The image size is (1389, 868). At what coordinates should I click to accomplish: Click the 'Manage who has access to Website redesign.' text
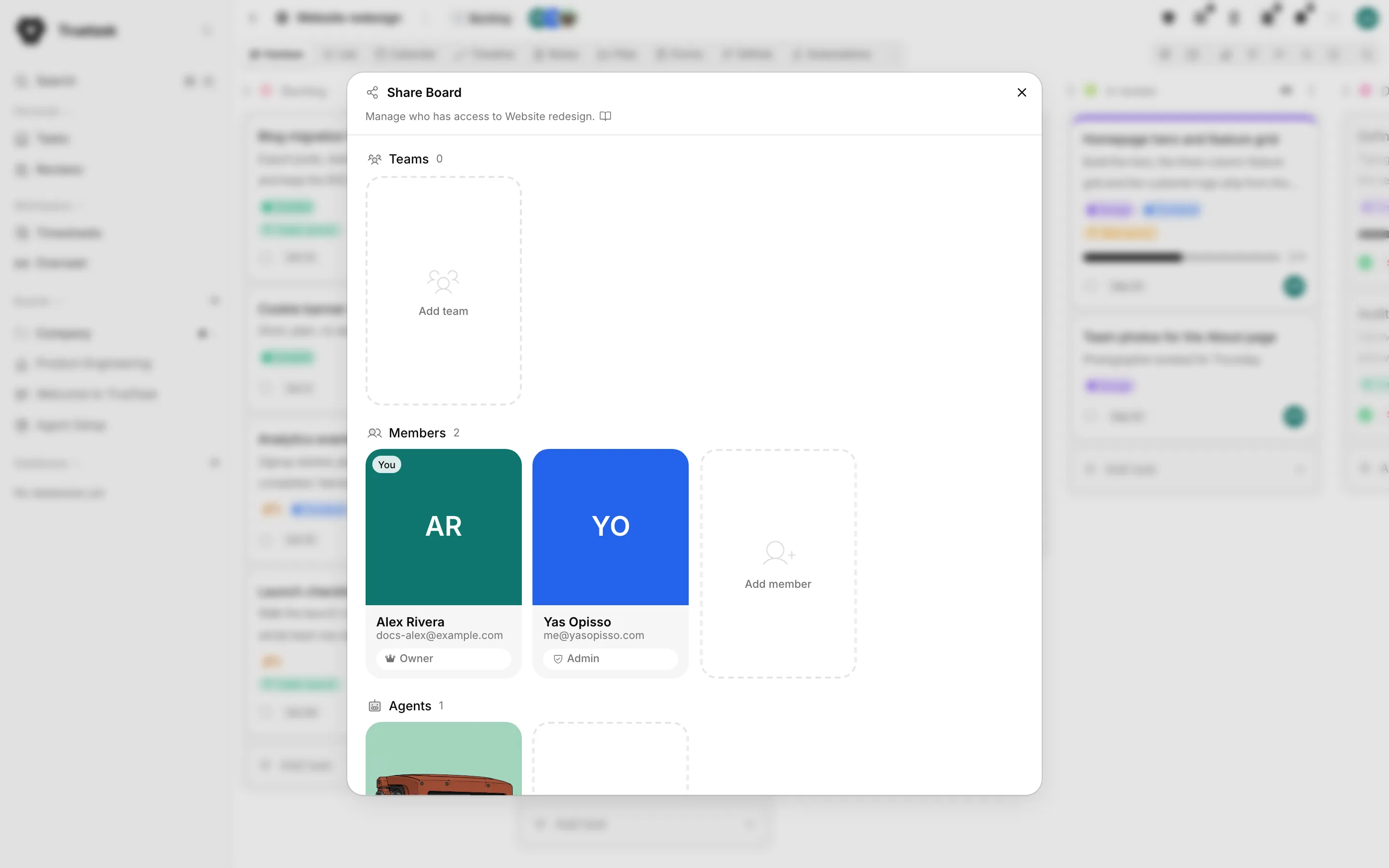coord(480,117)
